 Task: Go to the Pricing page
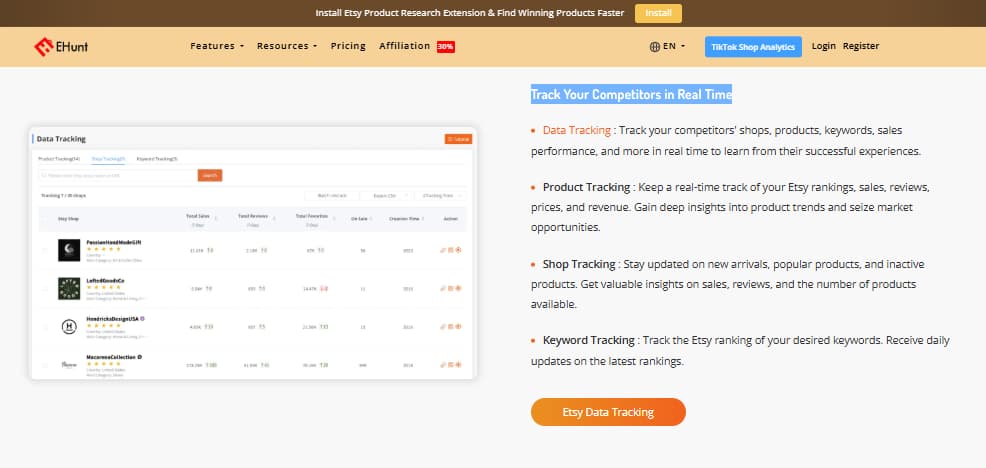pyautogui.click(x=348, y=46)
